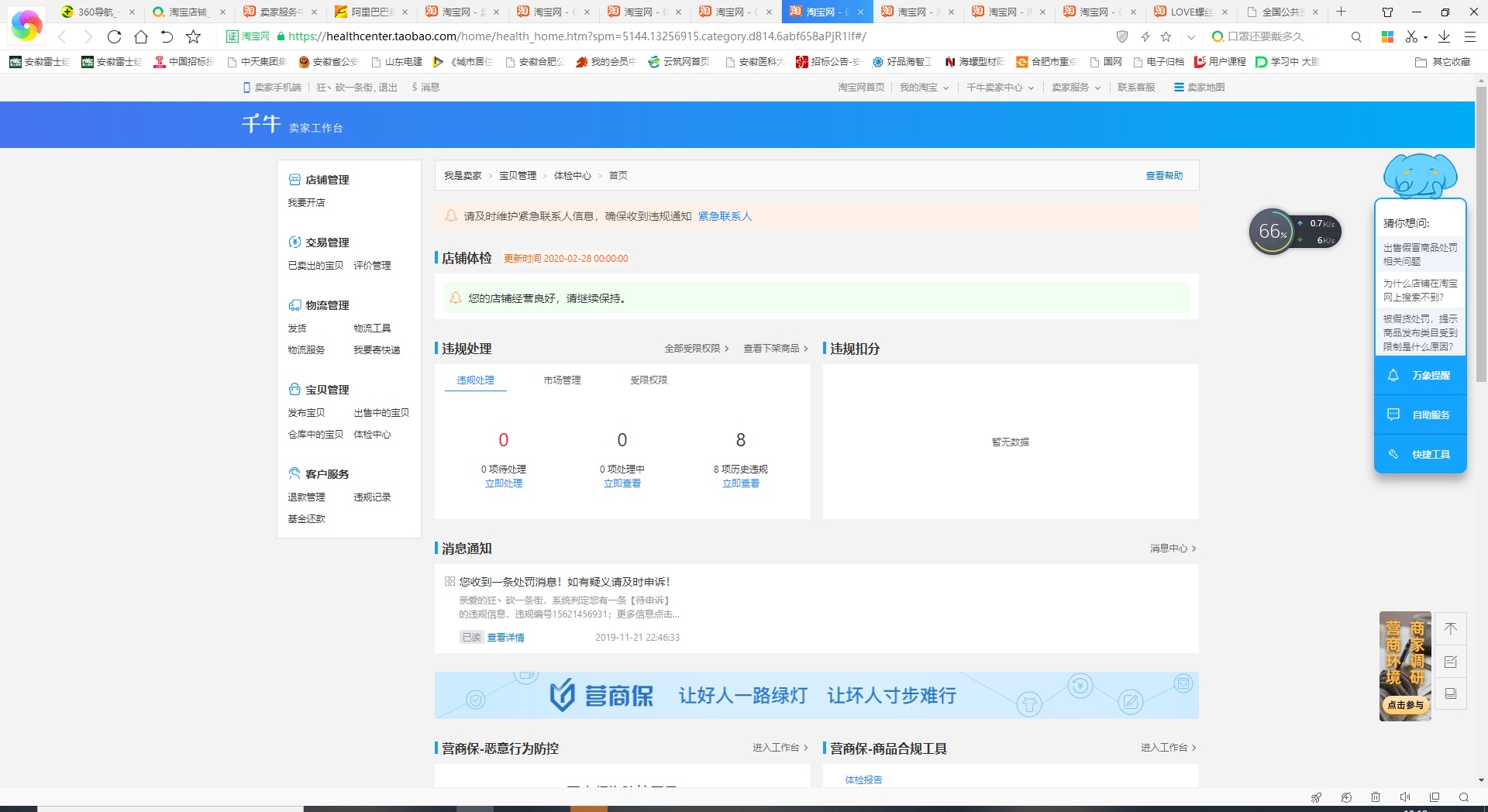Click status bar trash icon
Image resolution: width=1488 pixels, height=812 pixels.
click(x=1376, y=797)
